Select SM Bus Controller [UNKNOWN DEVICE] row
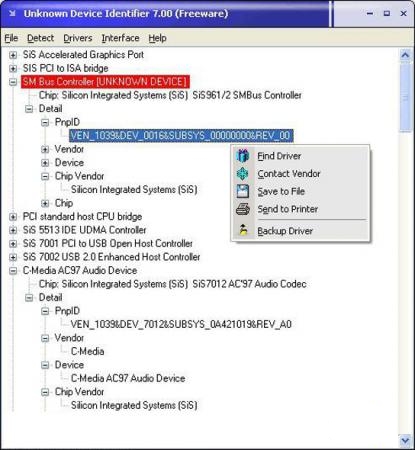 105,82
